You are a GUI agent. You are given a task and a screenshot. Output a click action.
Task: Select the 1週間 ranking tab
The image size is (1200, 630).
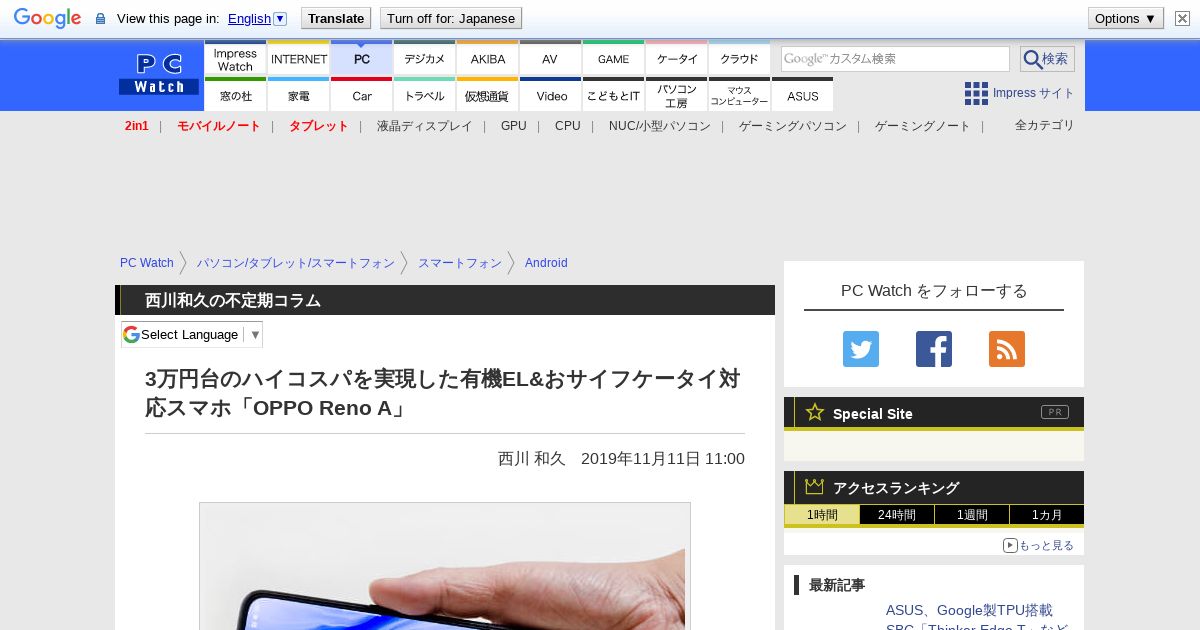click(972, 515)
